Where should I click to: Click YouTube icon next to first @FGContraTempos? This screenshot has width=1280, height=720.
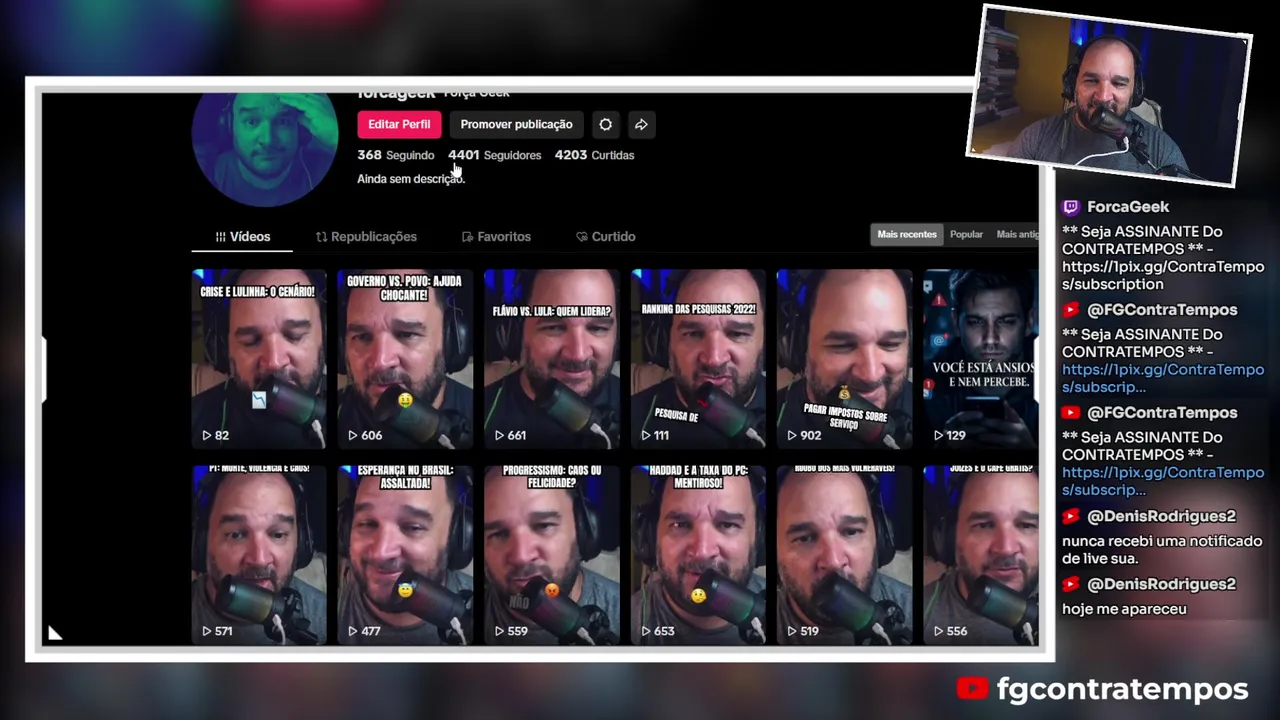[x=1071, y=310]
